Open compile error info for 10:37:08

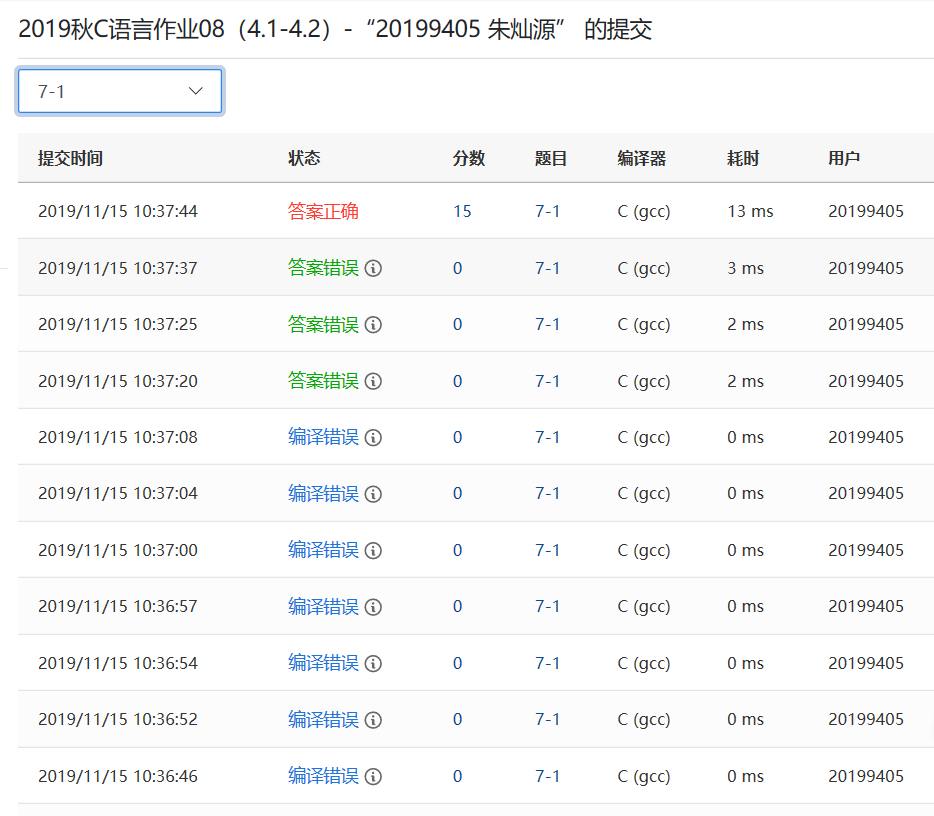pyautogui.click(x=374, y=437)
